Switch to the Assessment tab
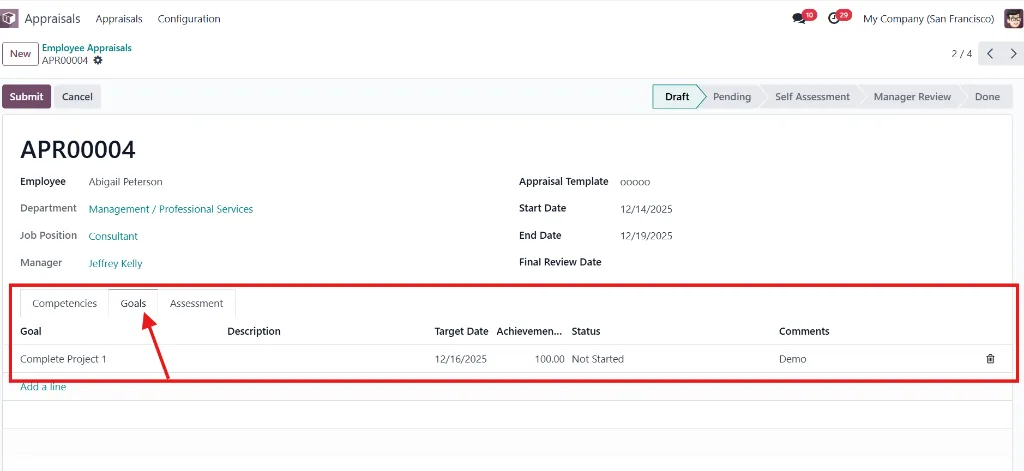 coord(196,303)
